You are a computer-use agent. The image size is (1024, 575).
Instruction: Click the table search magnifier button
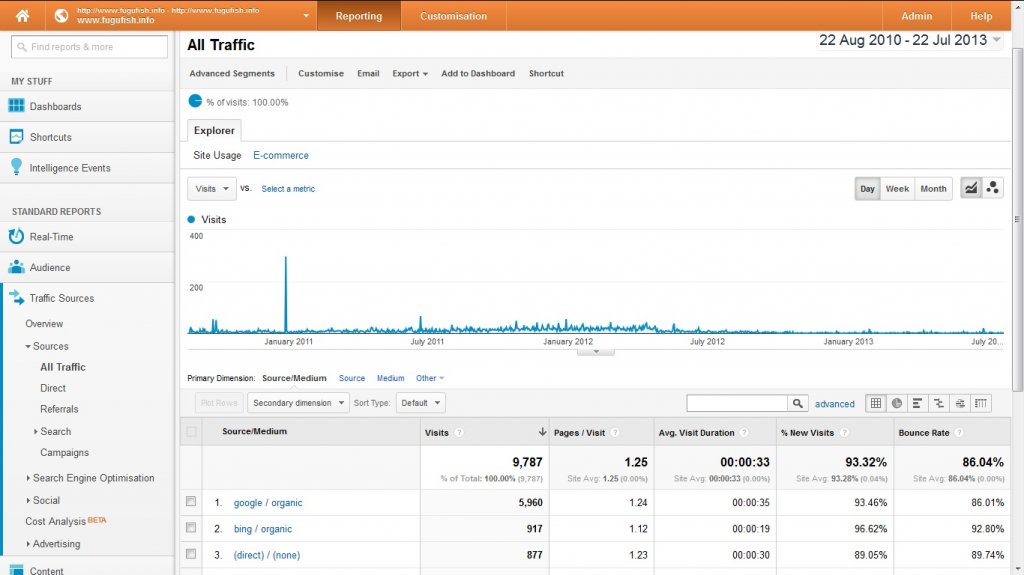click(x=798, y=403)
